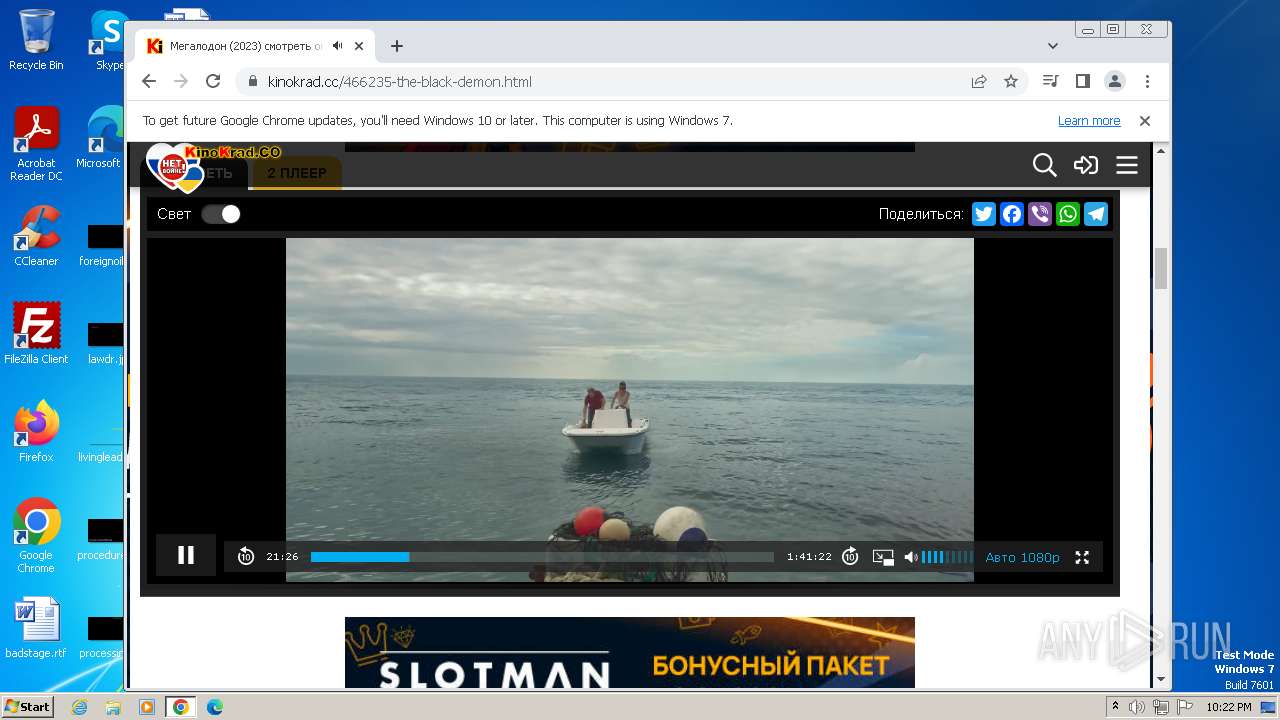1280x720 pixels.
Task: Mute the video player volume
Action: tap(911, 557)
